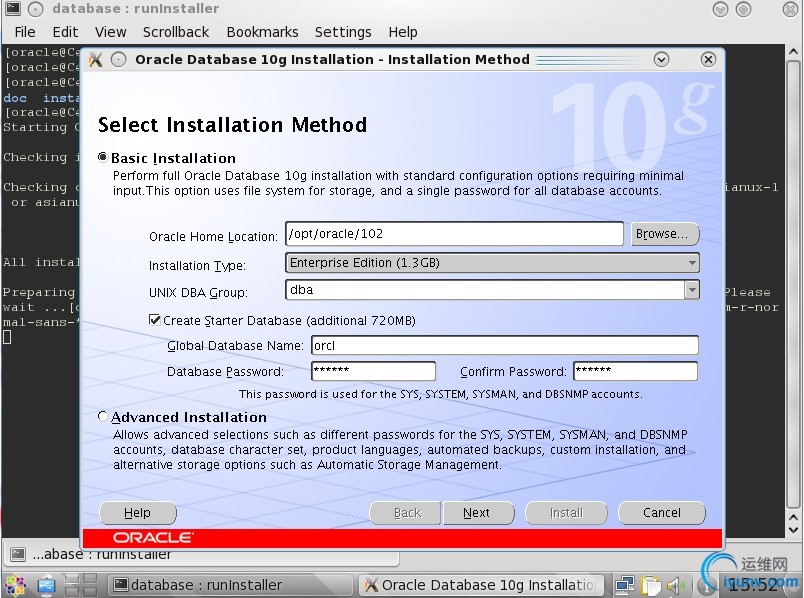The width and height of the screenshot is (804, 598).
Task: Click the installer dialog X window-menu icon
Action: 95,59
